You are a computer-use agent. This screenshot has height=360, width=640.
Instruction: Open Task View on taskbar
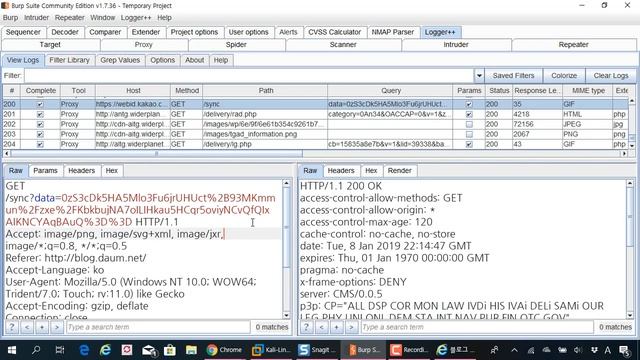60,350
